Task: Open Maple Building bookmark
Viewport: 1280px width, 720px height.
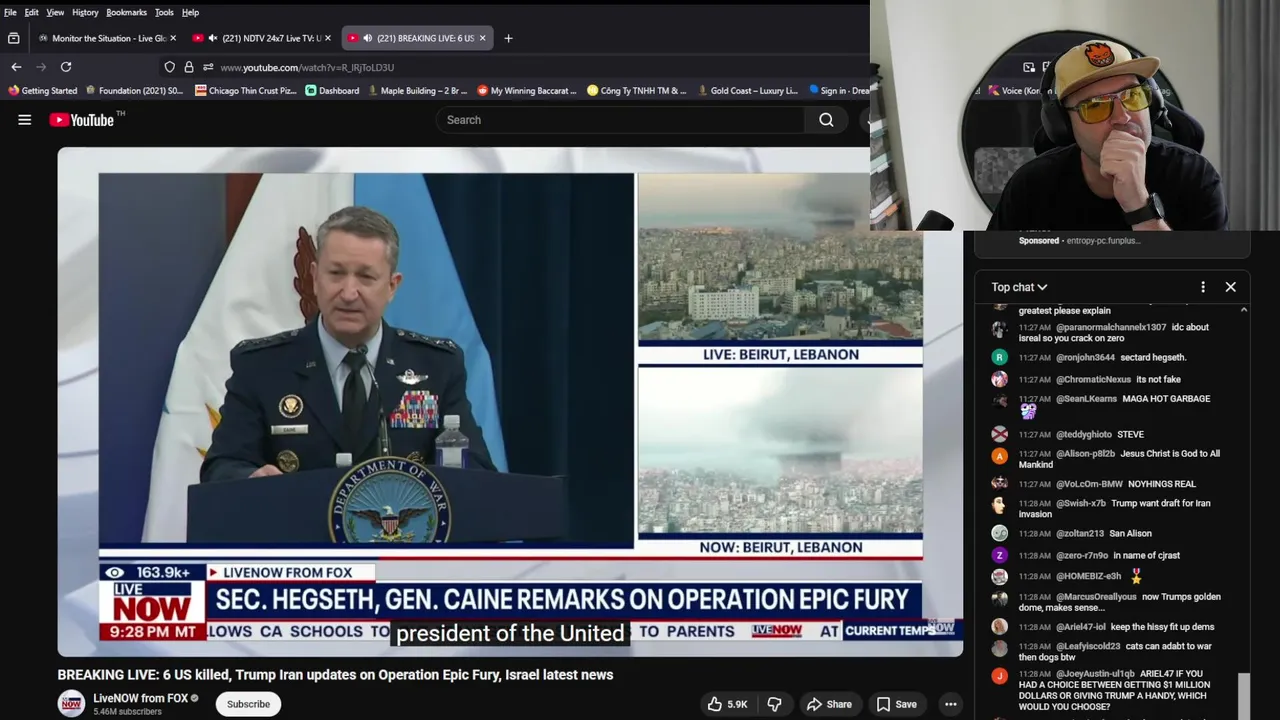Action: (417, 90)
